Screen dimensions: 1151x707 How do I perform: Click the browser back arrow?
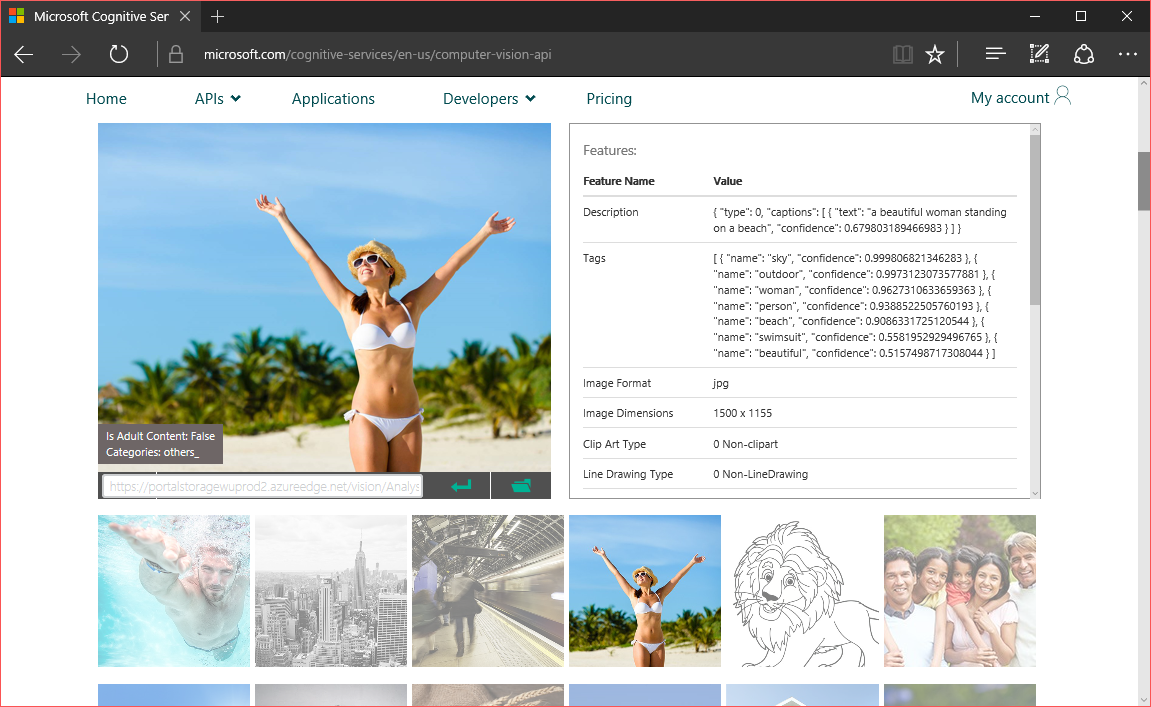(x=24, y=55)
